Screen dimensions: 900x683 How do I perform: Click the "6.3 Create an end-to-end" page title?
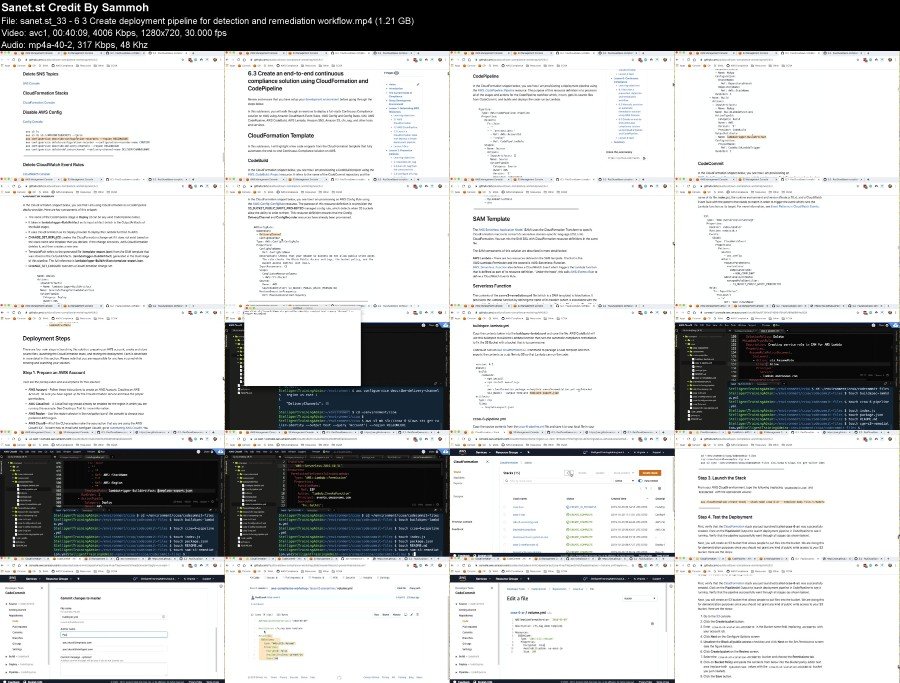[308, 81]
